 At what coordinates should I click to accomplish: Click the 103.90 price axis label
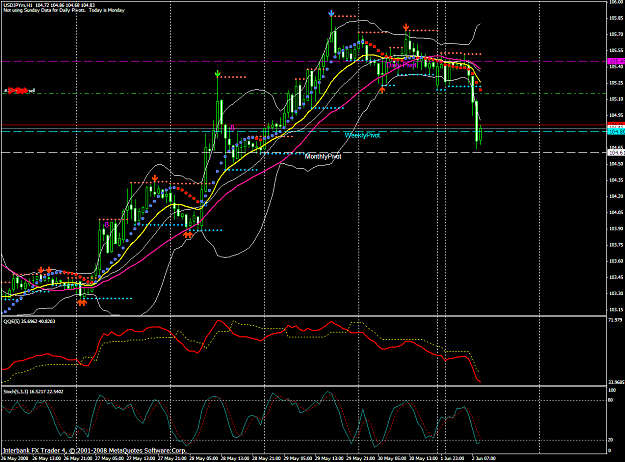616,228
